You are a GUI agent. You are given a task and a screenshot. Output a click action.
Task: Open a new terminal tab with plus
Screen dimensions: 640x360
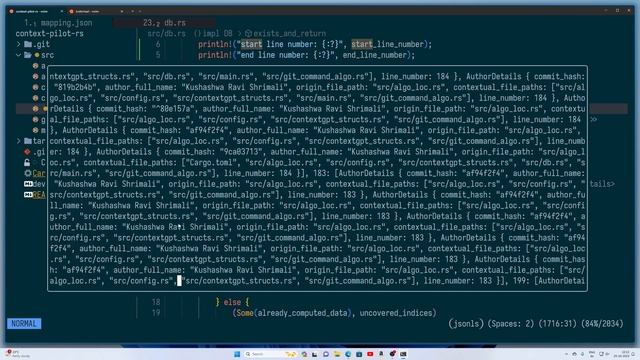point(132,11)
